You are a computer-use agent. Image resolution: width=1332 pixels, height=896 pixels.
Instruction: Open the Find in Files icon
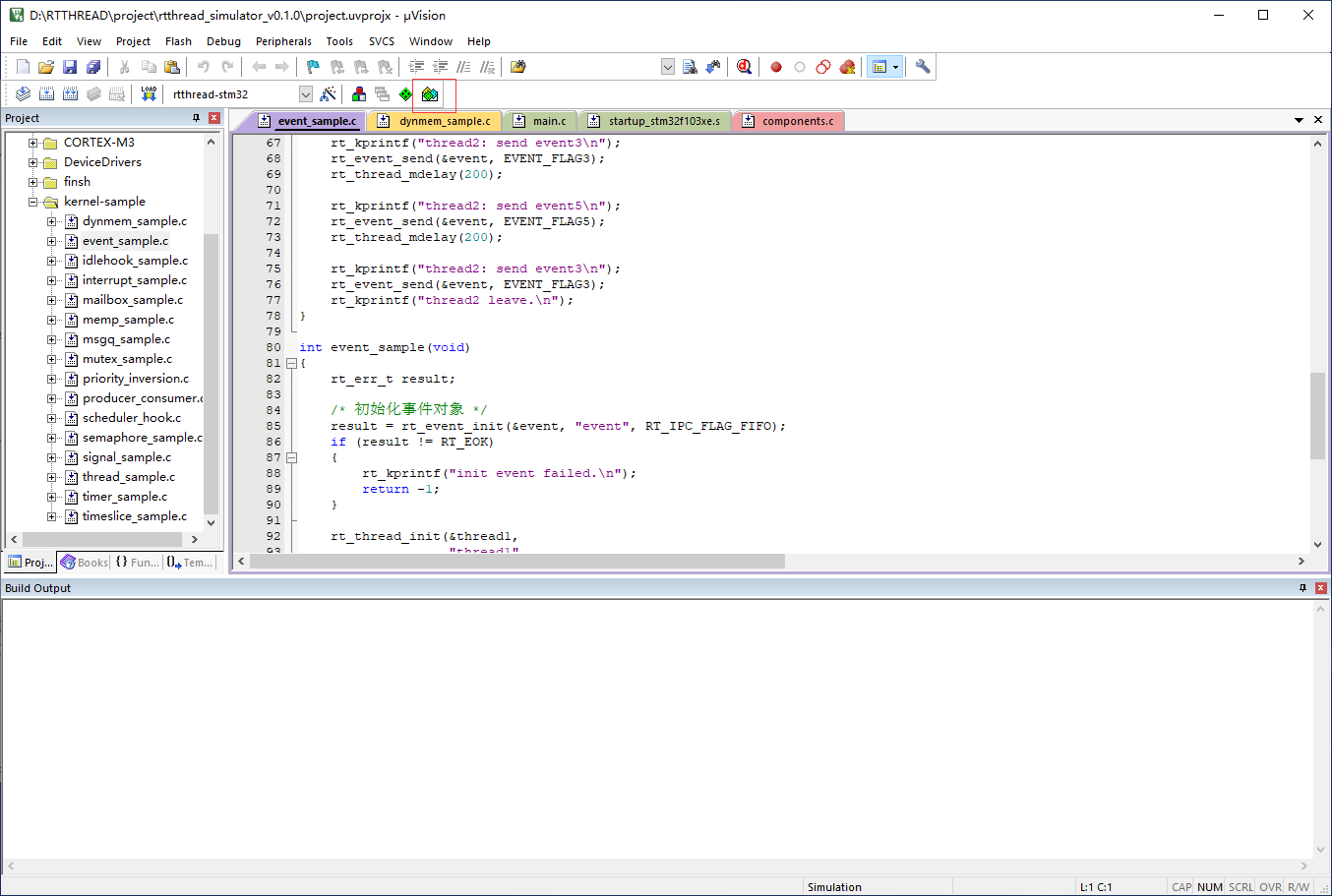tap(518, 67)
